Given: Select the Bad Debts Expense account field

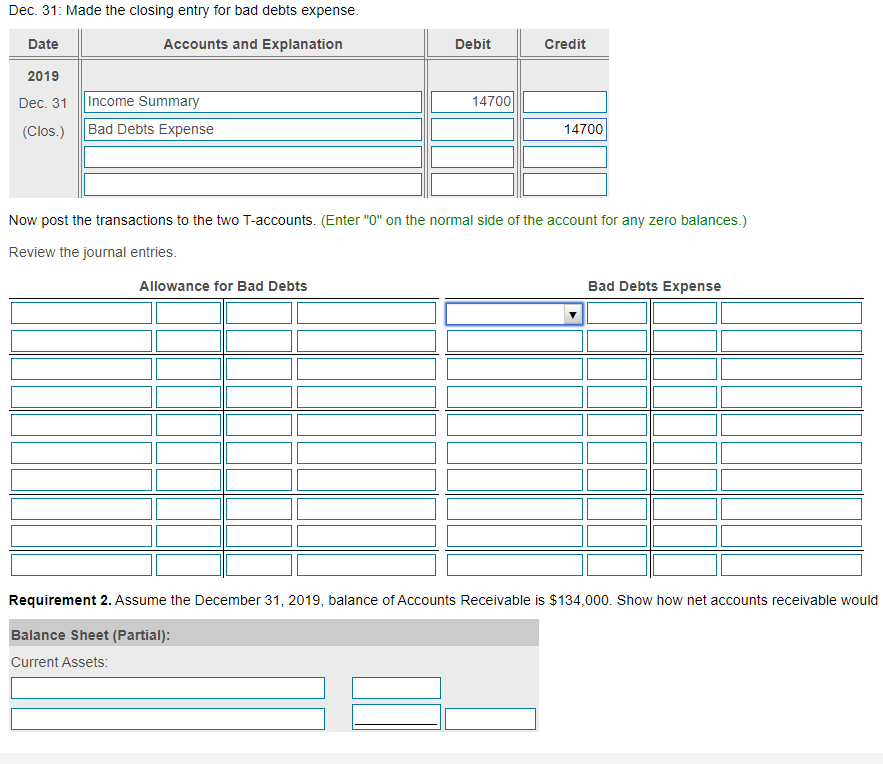Looking at the screenshot, I should (x=253, y=129).
